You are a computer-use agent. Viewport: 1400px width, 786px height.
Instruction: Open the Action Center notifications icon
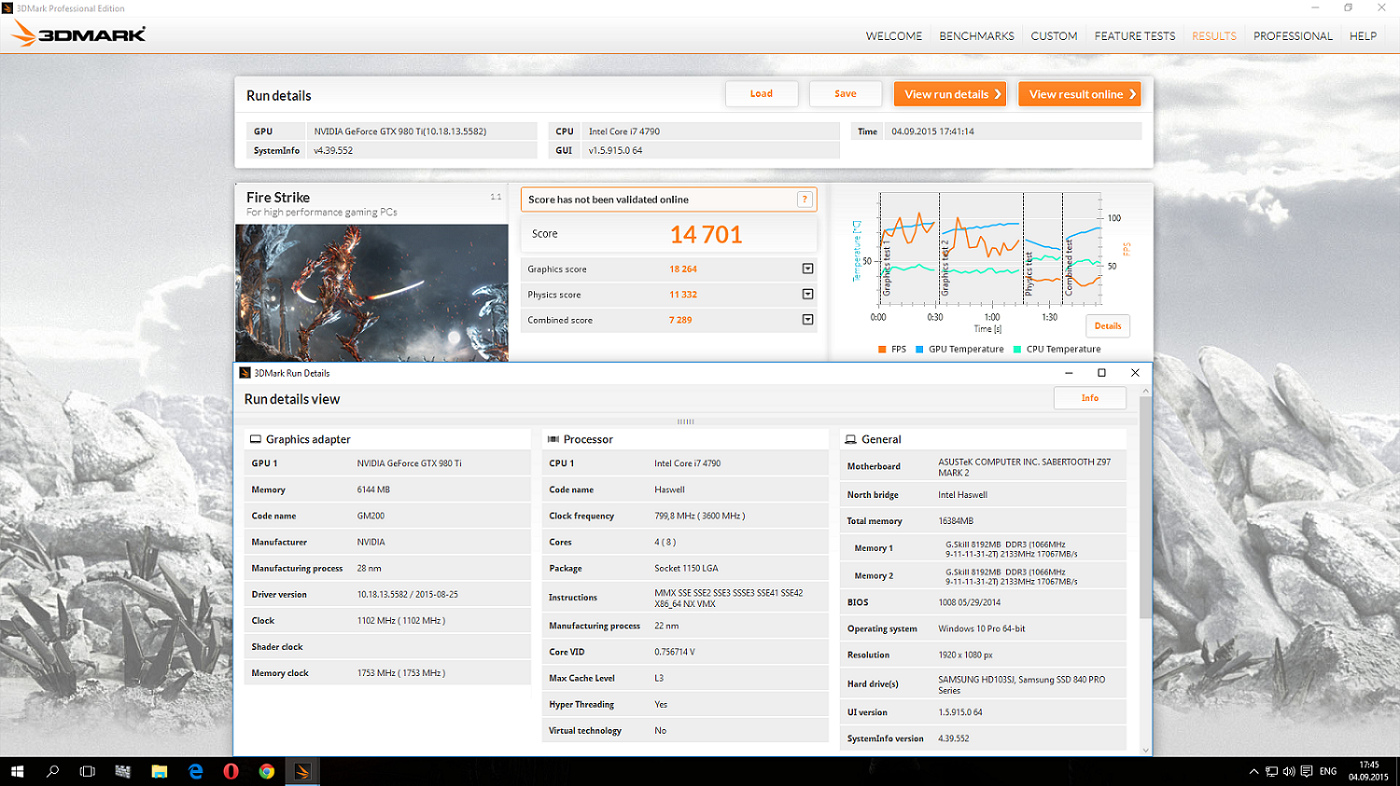(x=1306, y=771)
